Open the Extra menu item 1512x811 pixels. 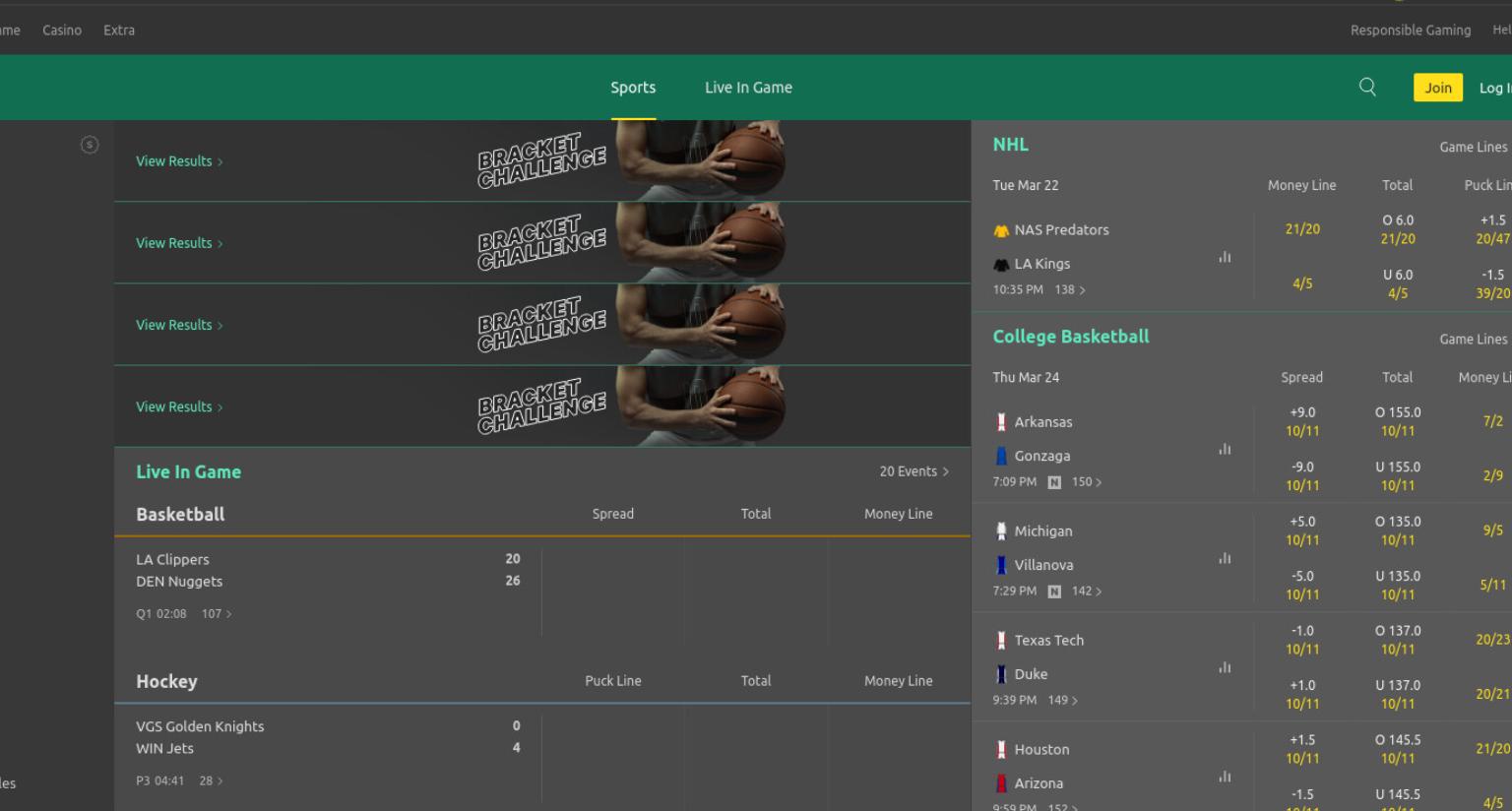click(x=119, y=31)
